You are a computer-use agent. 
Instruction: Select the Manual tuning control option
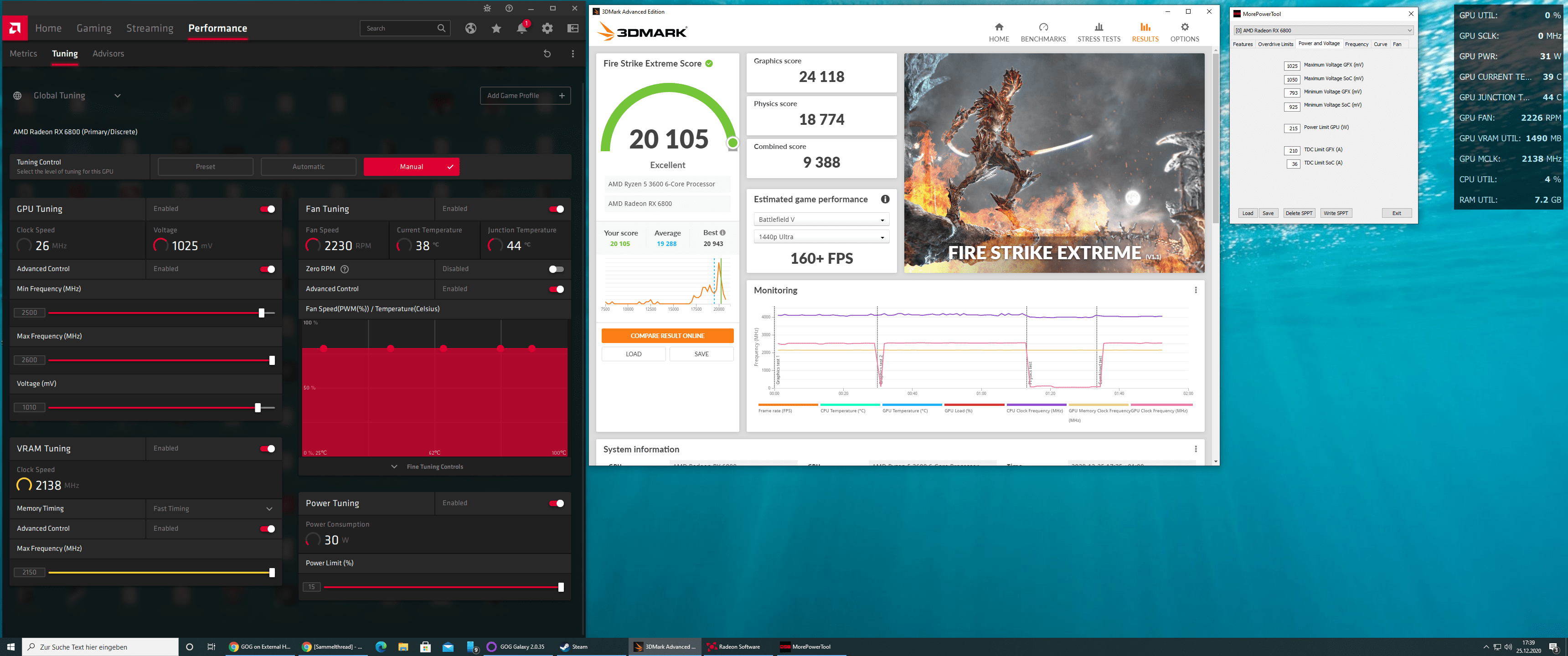click(412, 167)
